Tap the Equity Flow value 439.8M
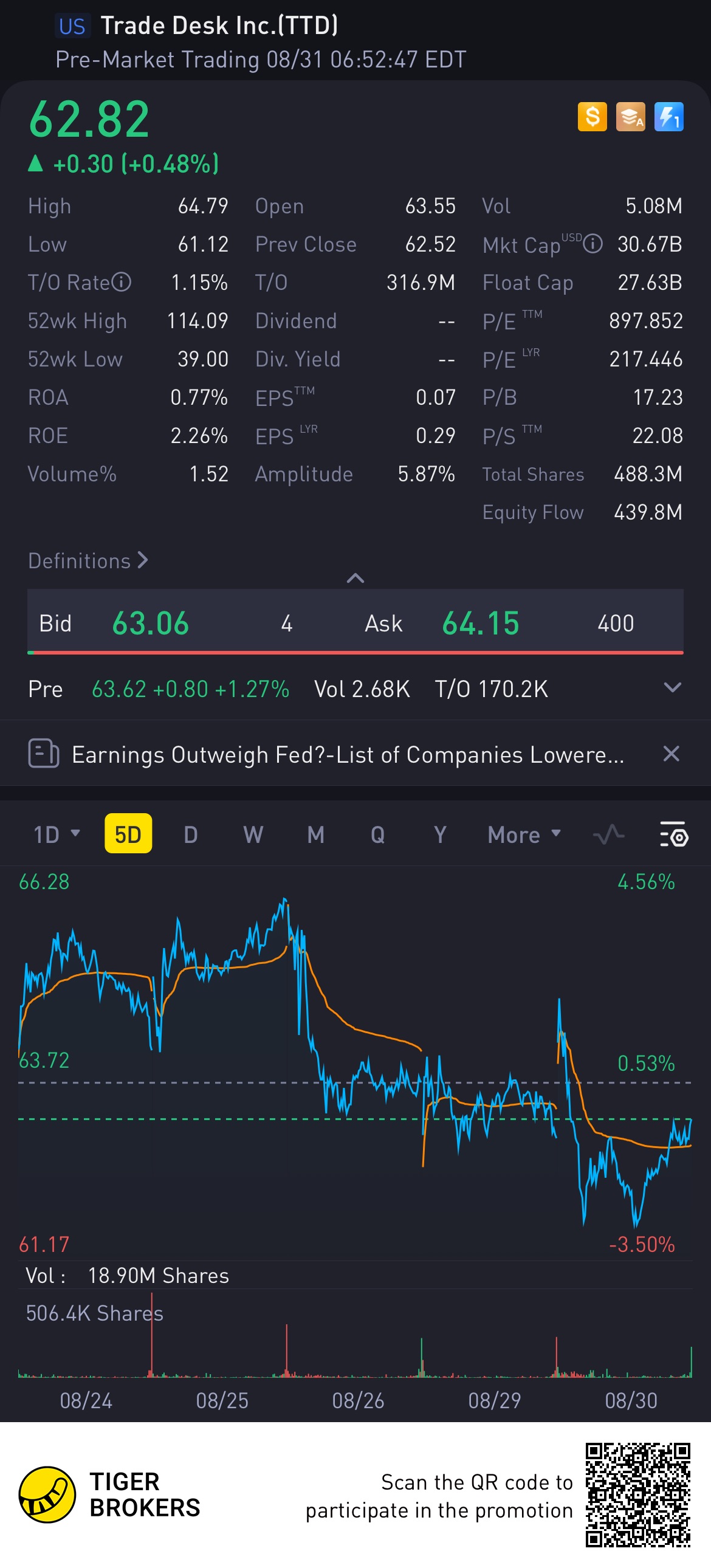The width and height of the screenshot is (711, 1568). point(648,512)
